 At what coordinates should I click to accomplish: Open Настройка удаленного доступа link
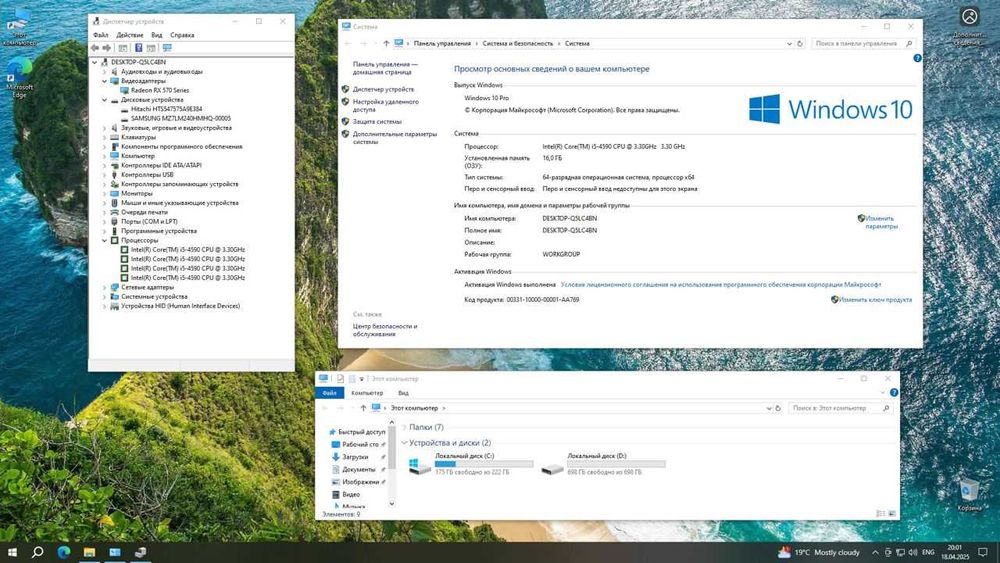pos(385,106)
